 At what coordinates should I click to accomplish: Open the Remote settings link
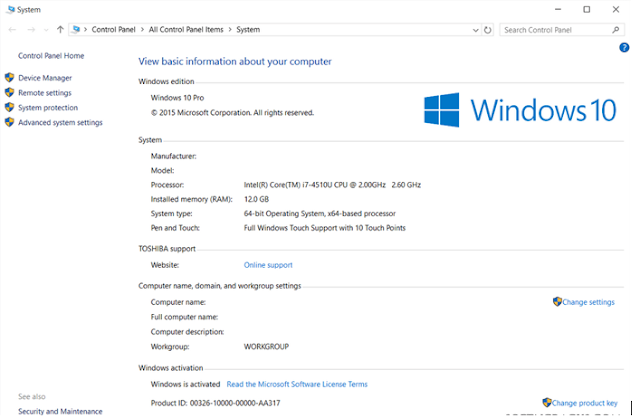pyautogui.click(x=45, y=93)
